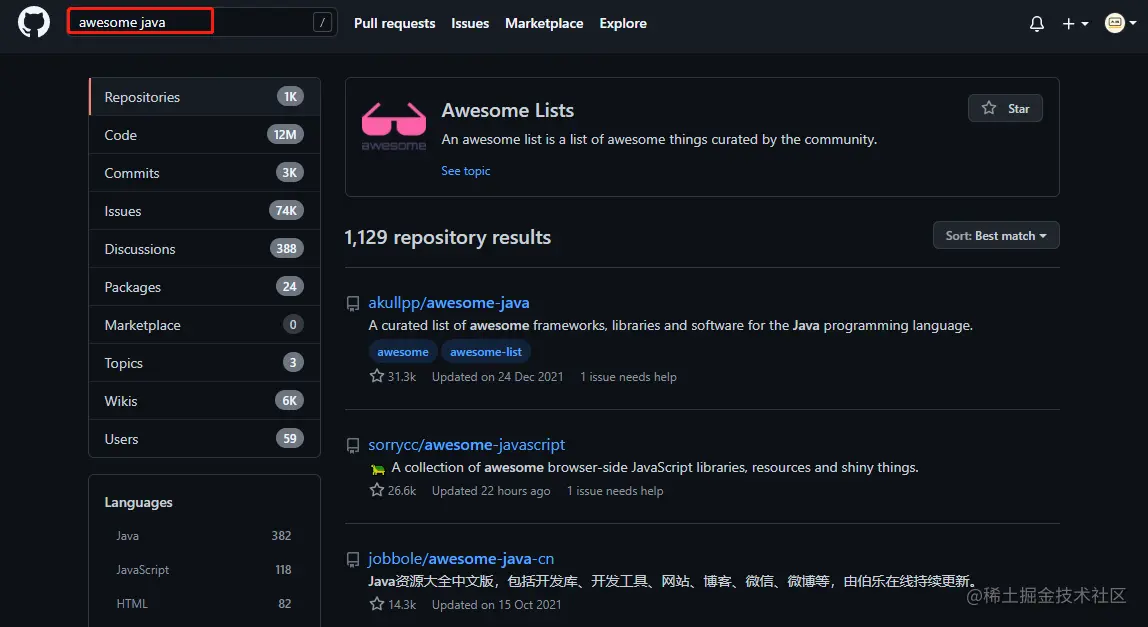Open Issues in top navigation
Viewport: 1148px width, 627px height.
coord(470,23)
